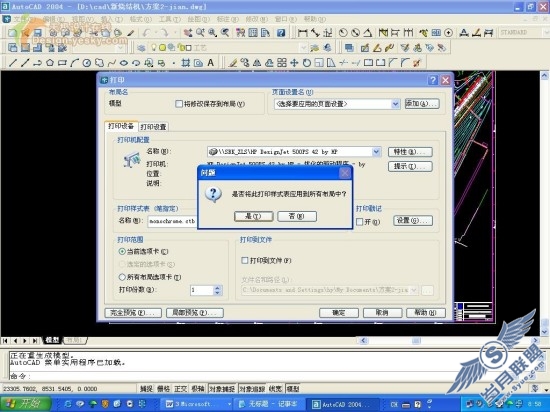Expand the printer name dropdown
This screenshot has width=550, height=412.
click(376, 152)
